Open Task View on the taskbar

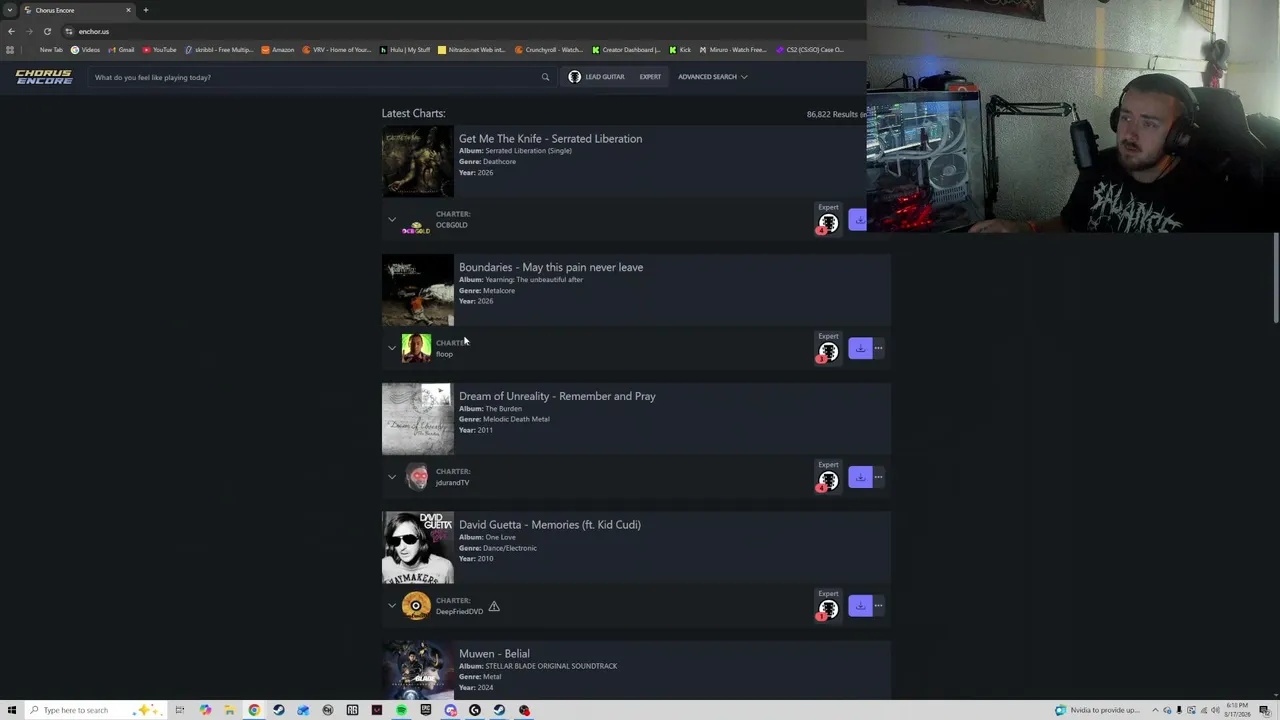pos(180,710)
